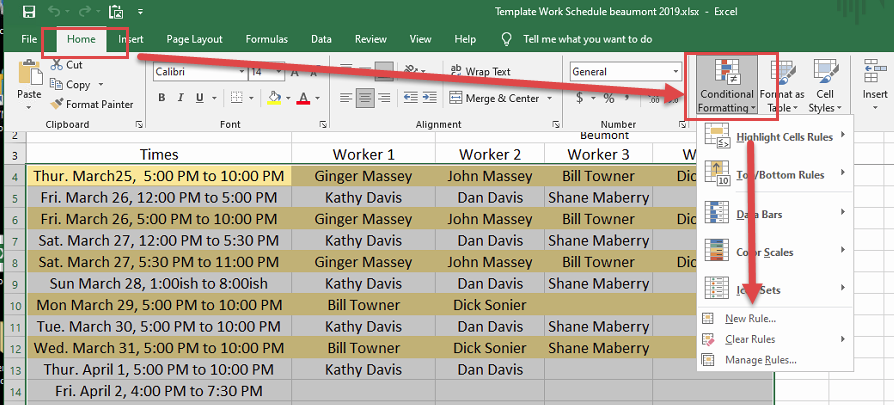Switch to the Page Layout tab
Screen dimensions: 894x405
194,39
